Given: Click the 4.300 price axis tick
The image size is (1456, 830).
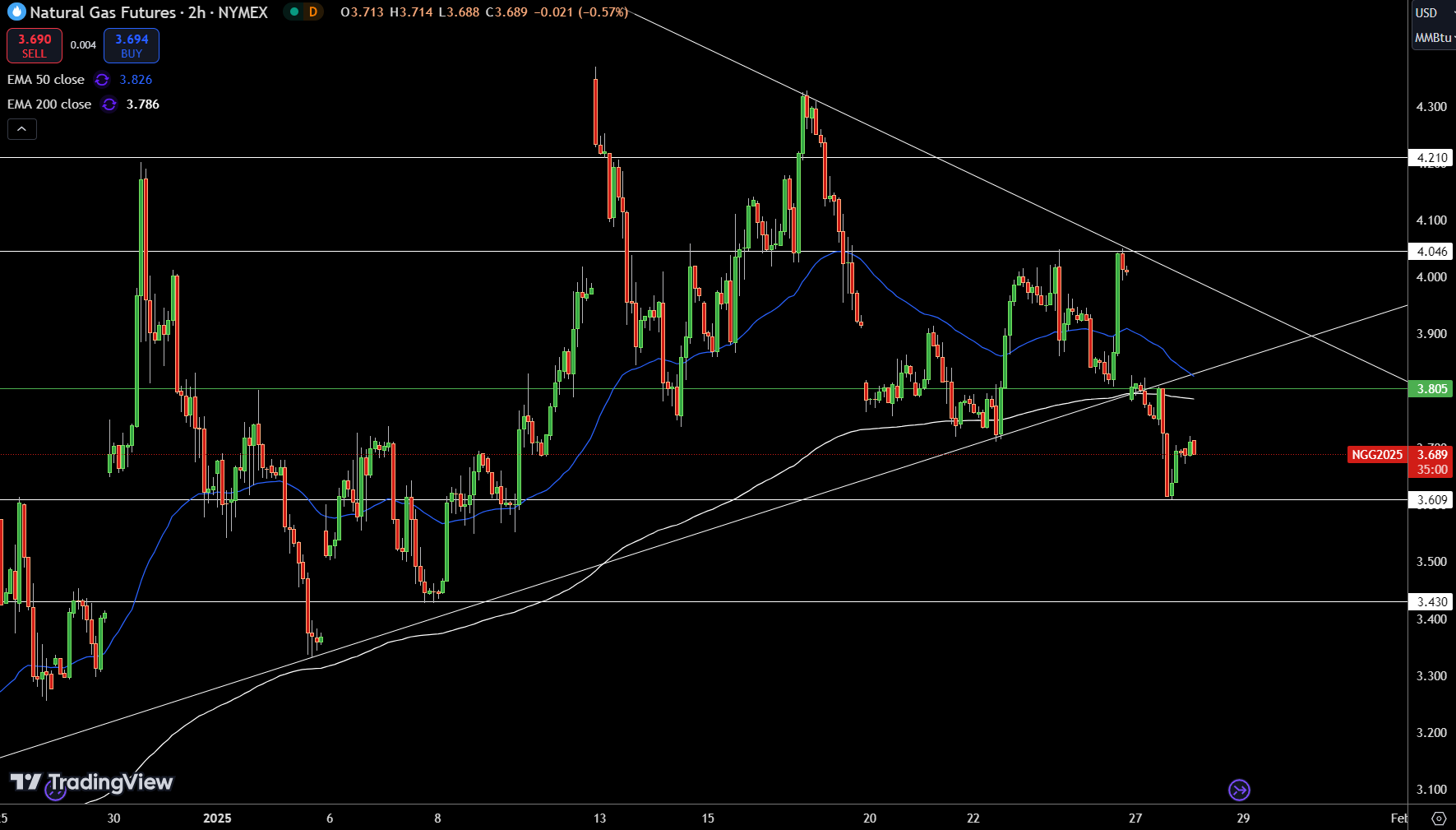Looking at the screenshot, I should point(1431,107).
